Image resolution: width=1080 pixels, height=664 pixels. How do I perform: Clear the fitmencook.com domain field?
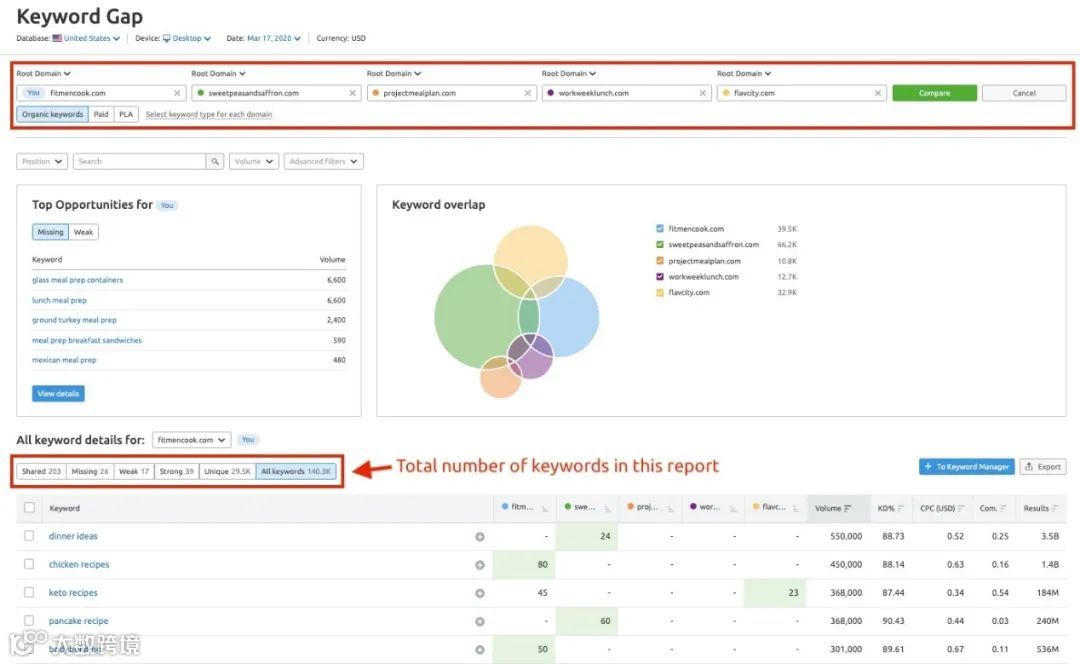click(177, 93)
